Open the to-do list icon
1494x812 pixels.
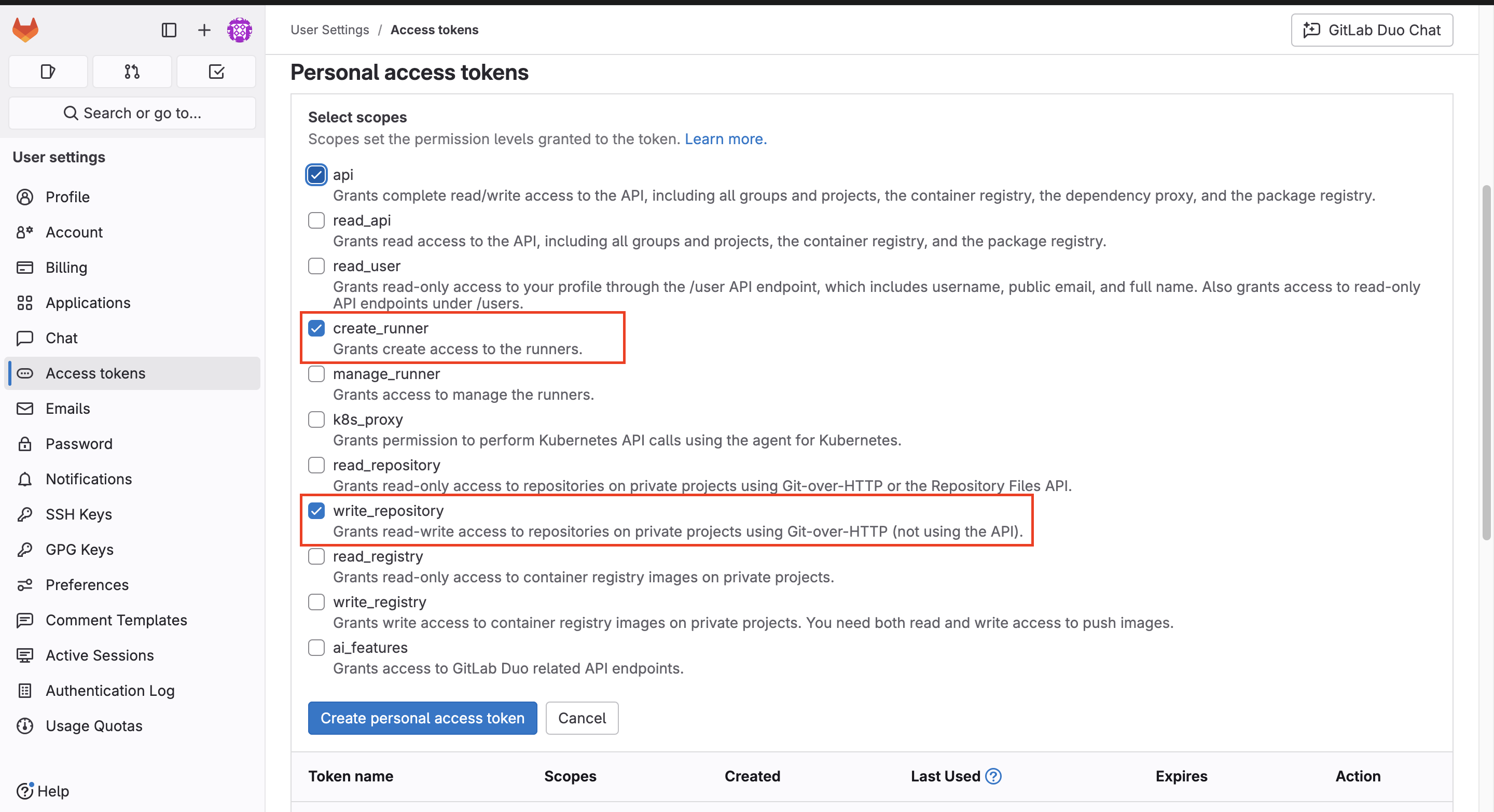(x=216, y=72)
